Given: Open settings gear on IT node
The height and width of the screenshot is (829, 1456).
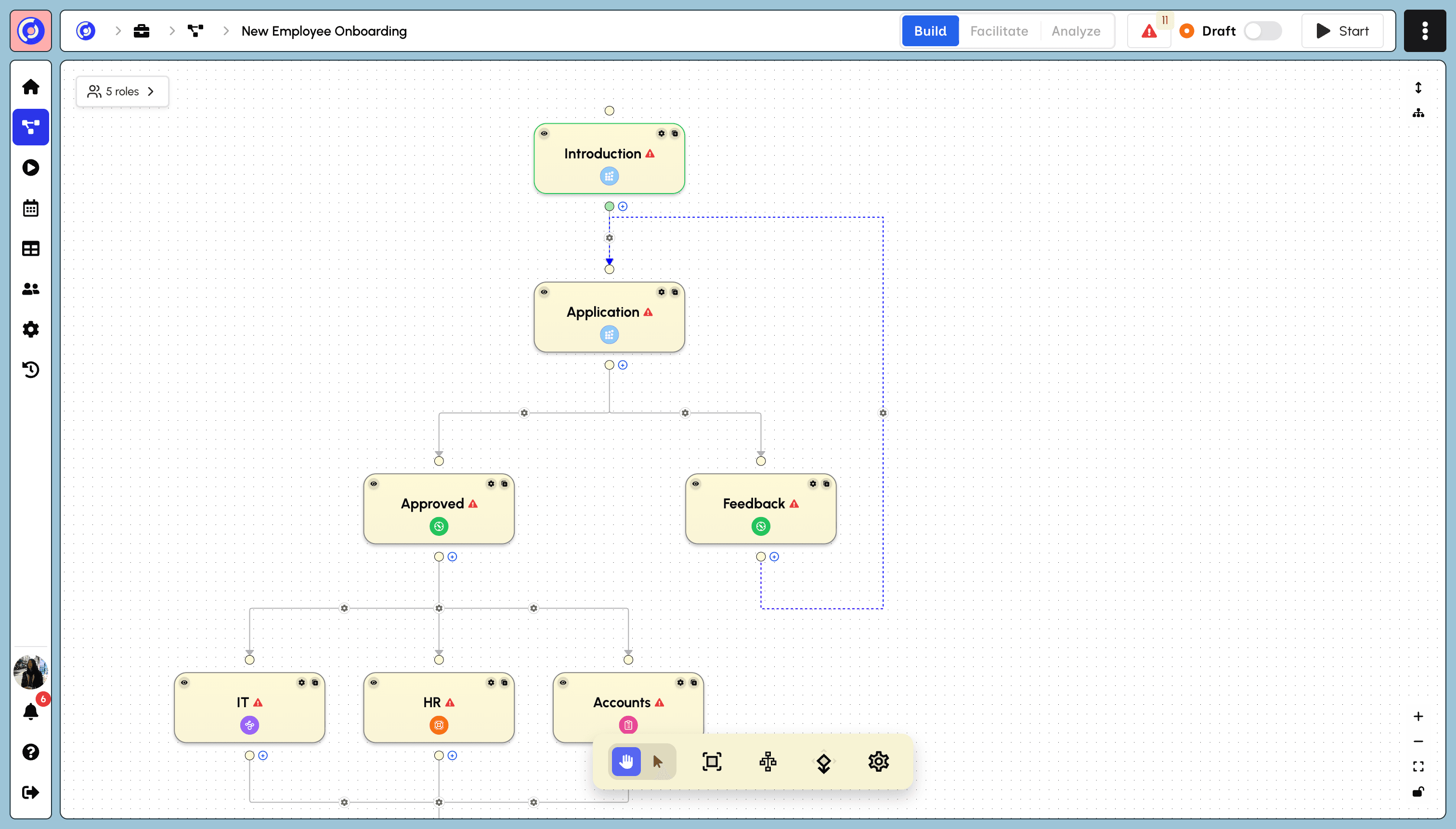Looking at the screenshot, I should pyautogui.click(x=301, y=683).
